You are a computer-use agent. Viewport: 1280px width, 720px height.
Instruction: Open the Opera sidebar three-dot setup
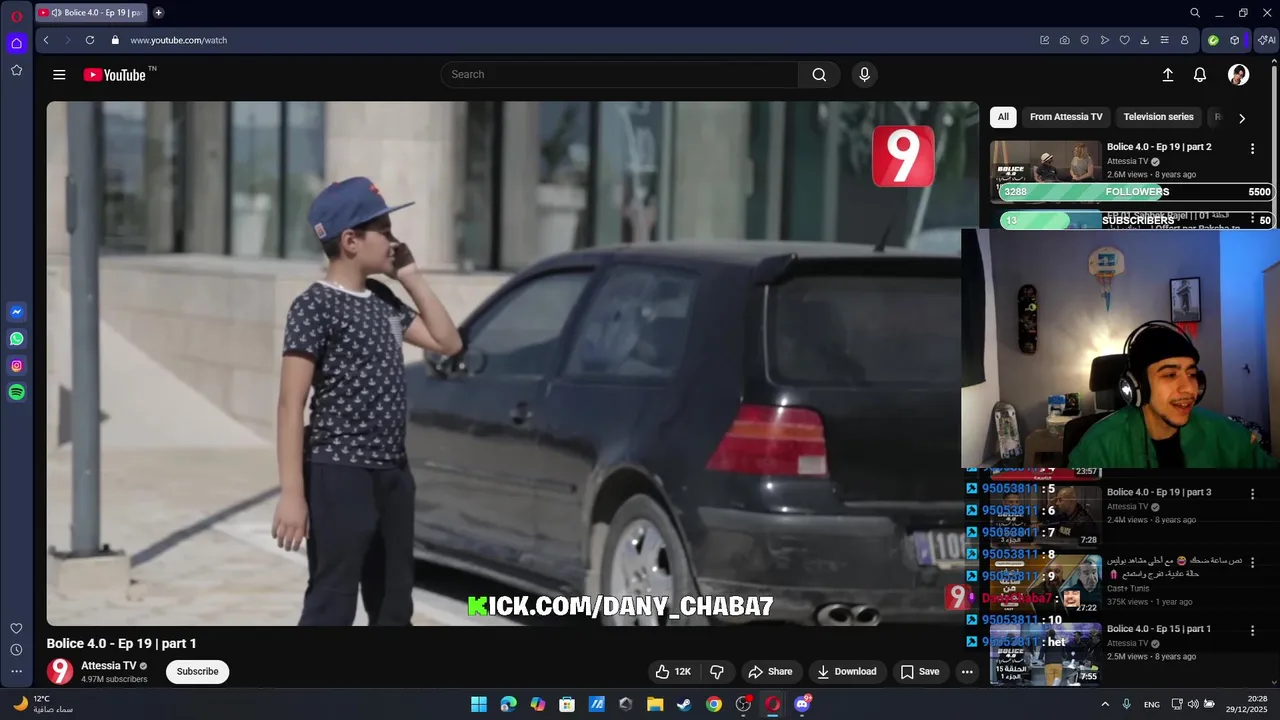coord(16,672)
